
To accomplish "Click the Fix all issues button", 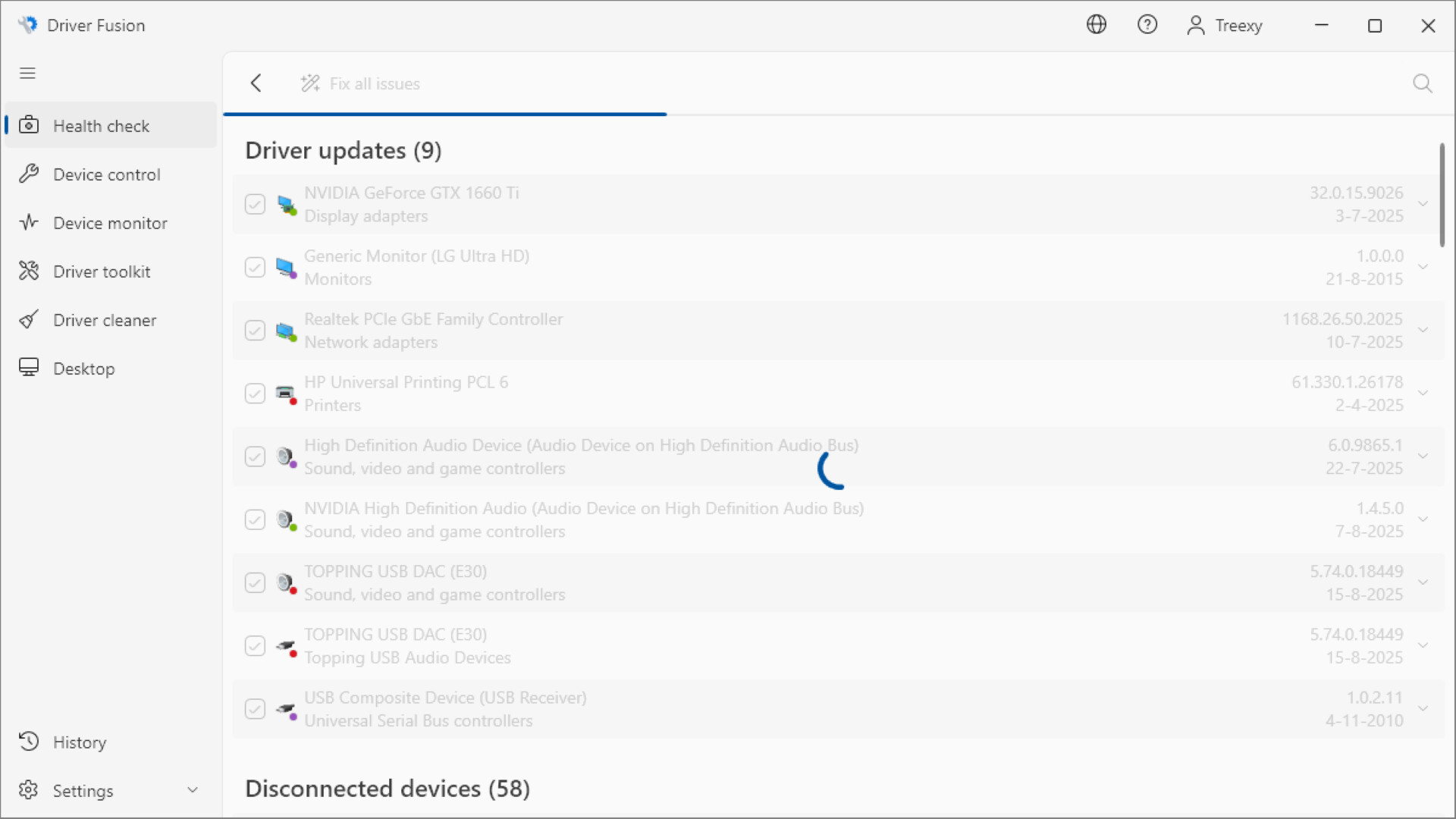I will click(360, 83).
